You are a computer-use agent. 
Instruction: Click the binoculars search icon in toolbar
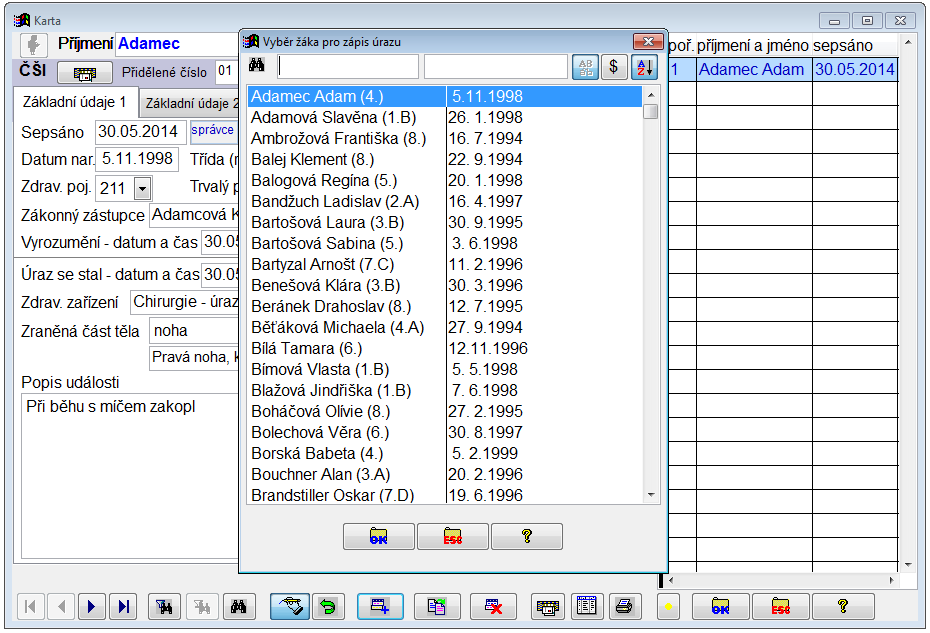[238, 606]
